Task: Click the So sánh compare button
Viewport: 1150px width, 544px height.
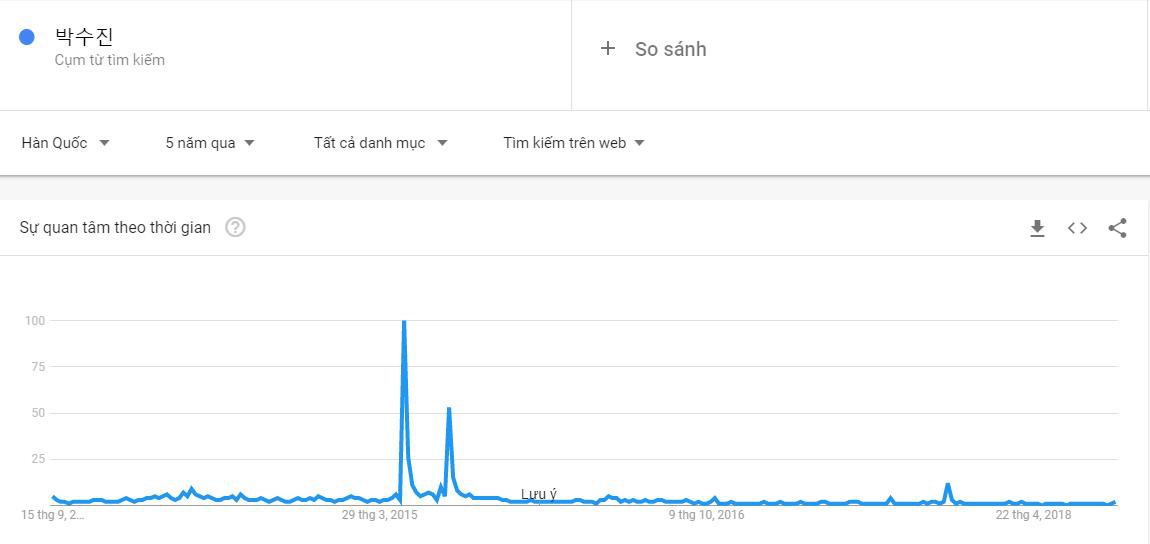Action: [x=670, y=49]
